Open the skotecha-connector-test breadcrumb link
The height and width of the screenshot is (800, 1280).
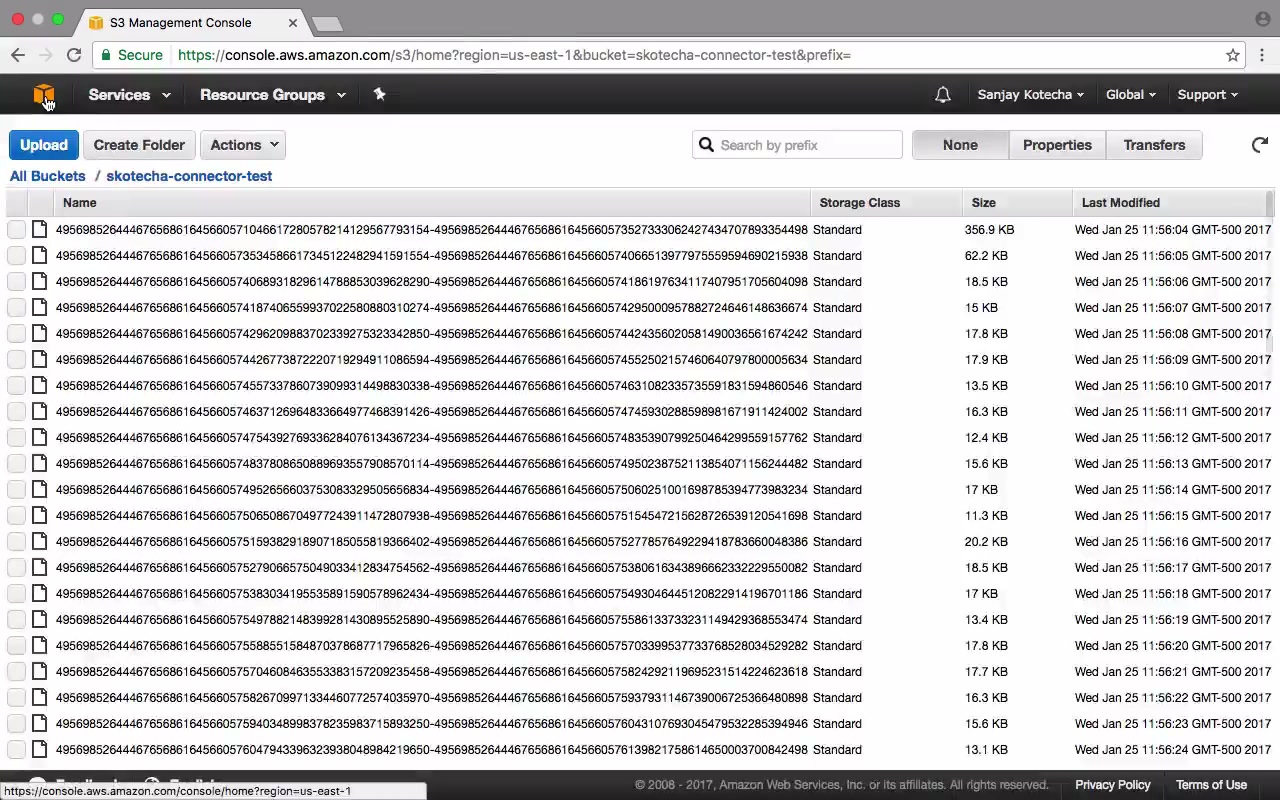pos(189,176)
